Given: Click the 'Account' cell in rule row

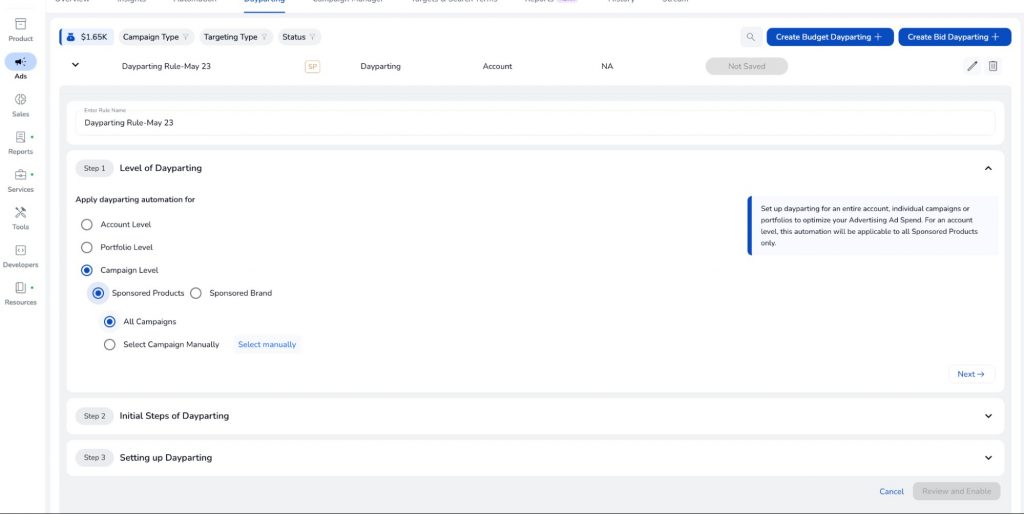Looking at the screenshot, I should click(498, 66).
